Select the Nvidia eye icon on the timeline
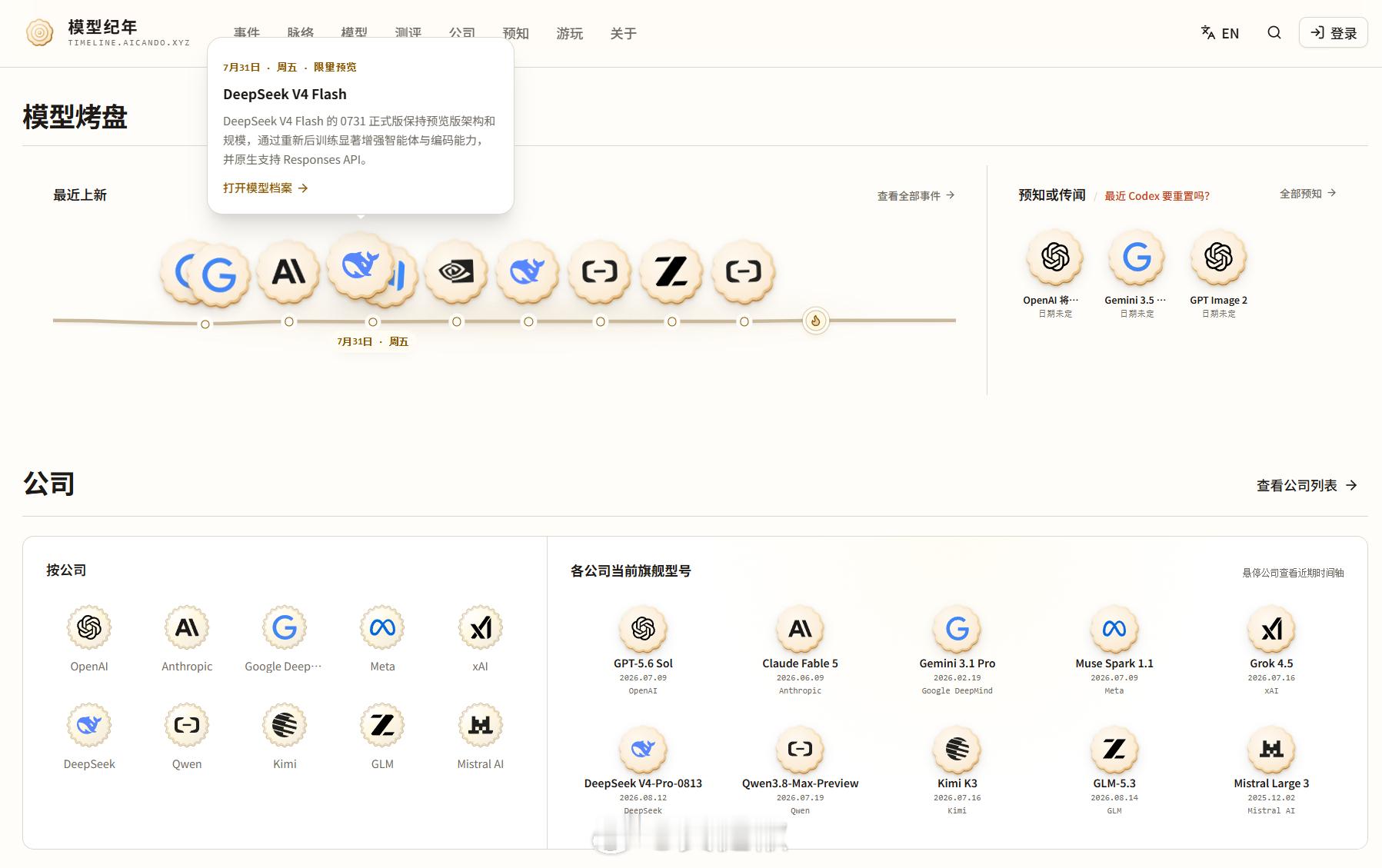The image size is (1382, 868). (x=456, y=271)
